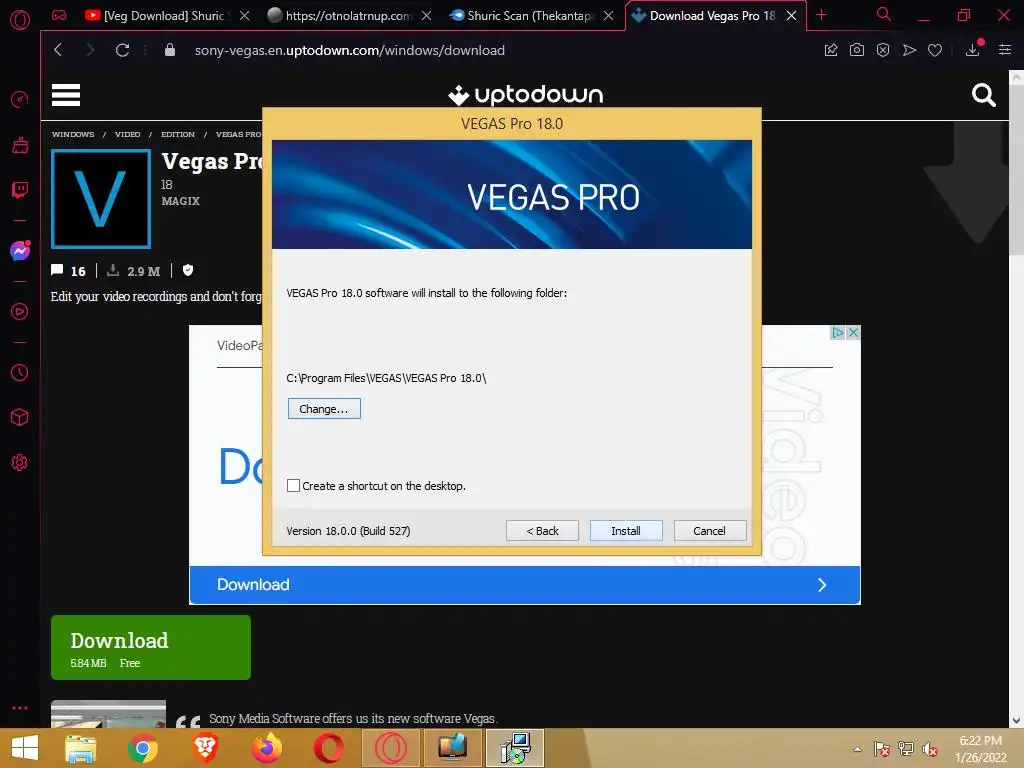
Task: Open Opera main menu logo icon
Action: coord(20,20)
